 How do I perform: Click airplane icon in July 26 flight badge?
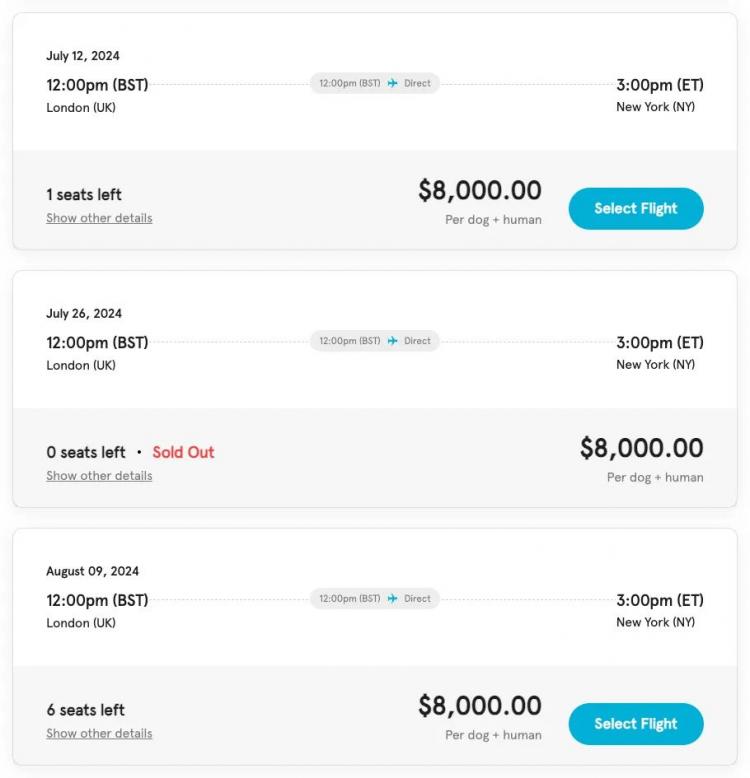tap(392, 341)
